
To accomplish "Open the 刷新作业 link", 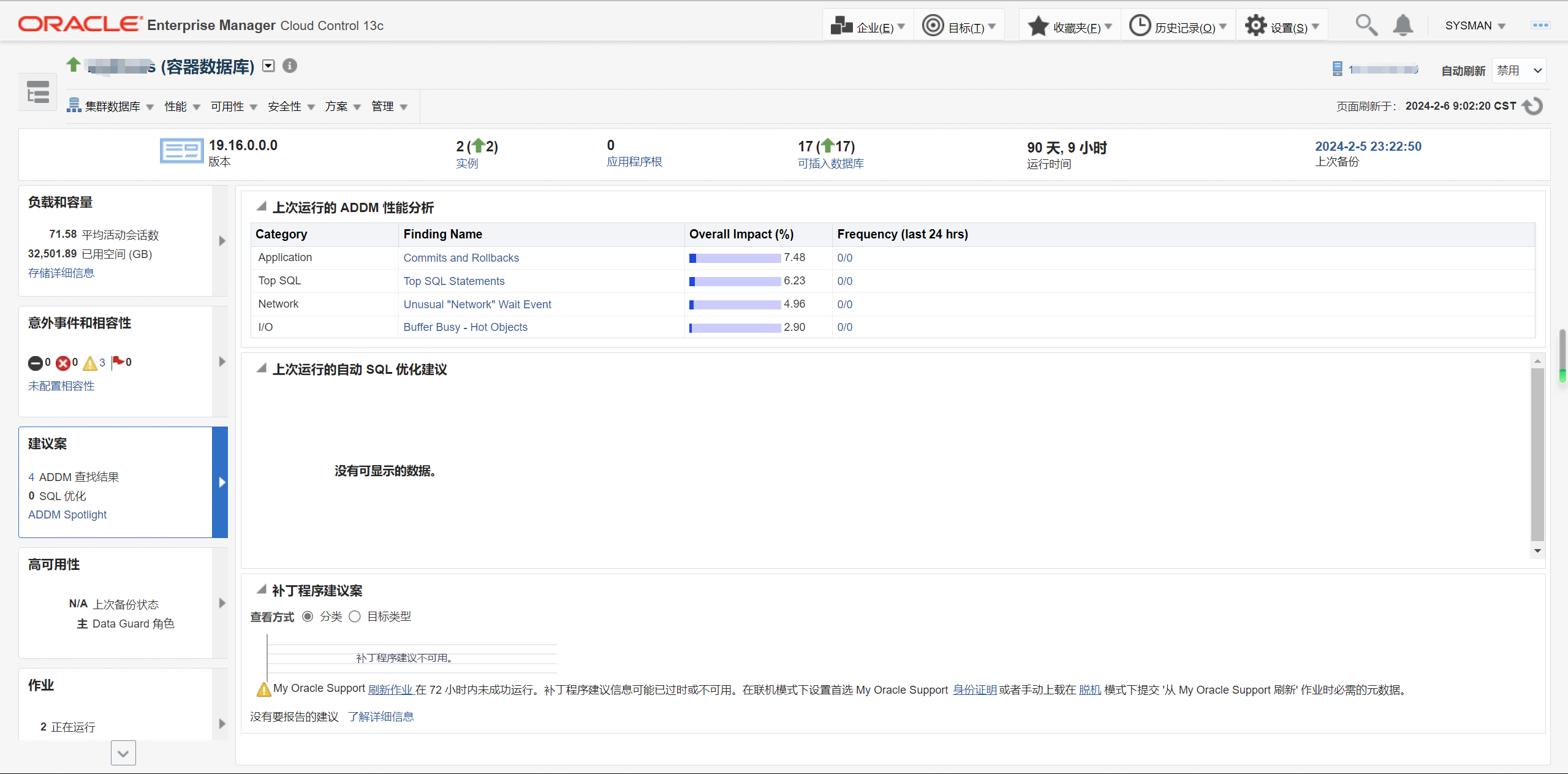I will [390, 690].
